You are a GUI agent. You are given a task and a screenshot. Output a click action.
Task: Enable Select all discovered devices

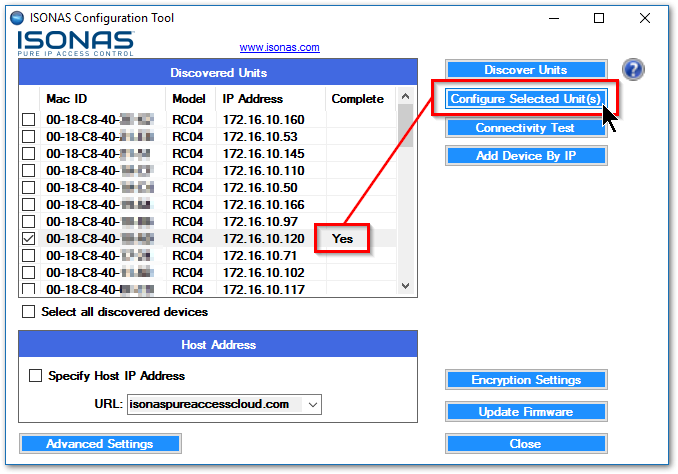click(x=29, y=311)
